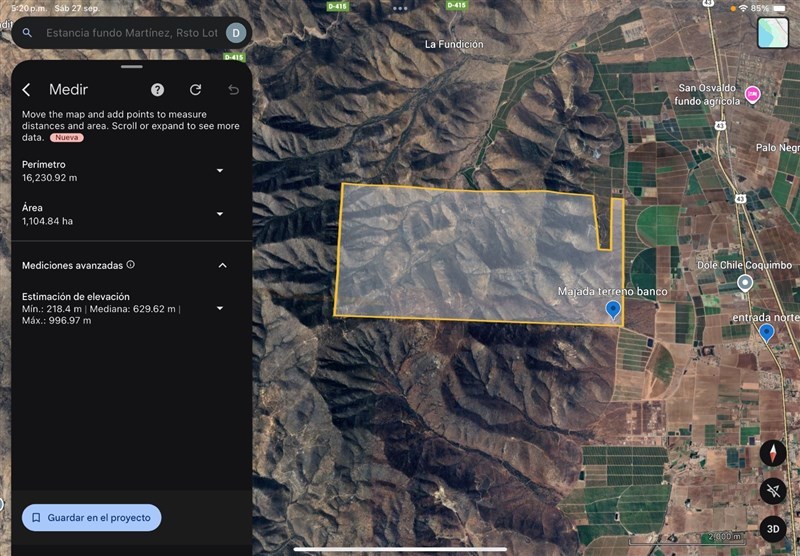Viewport: 800px width, 556px height.
Task: Reset map orientation with the compass
Action: pyautogui.click(x=772, y=453)
